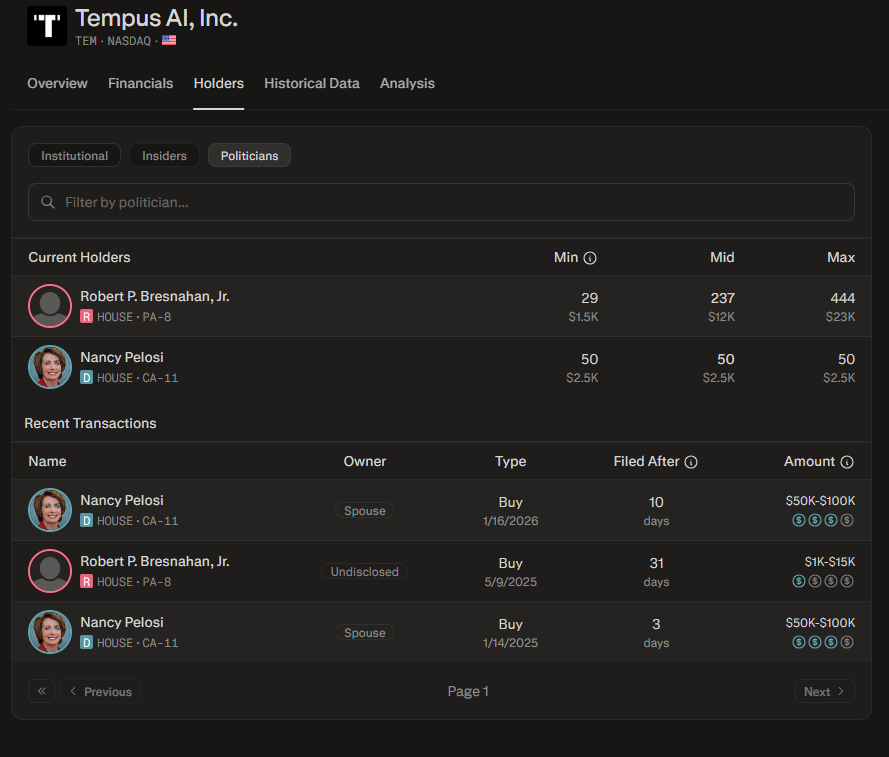
Task: Click the 31 days filed after value
Action: pyautogui.click(x=657, y=563)
